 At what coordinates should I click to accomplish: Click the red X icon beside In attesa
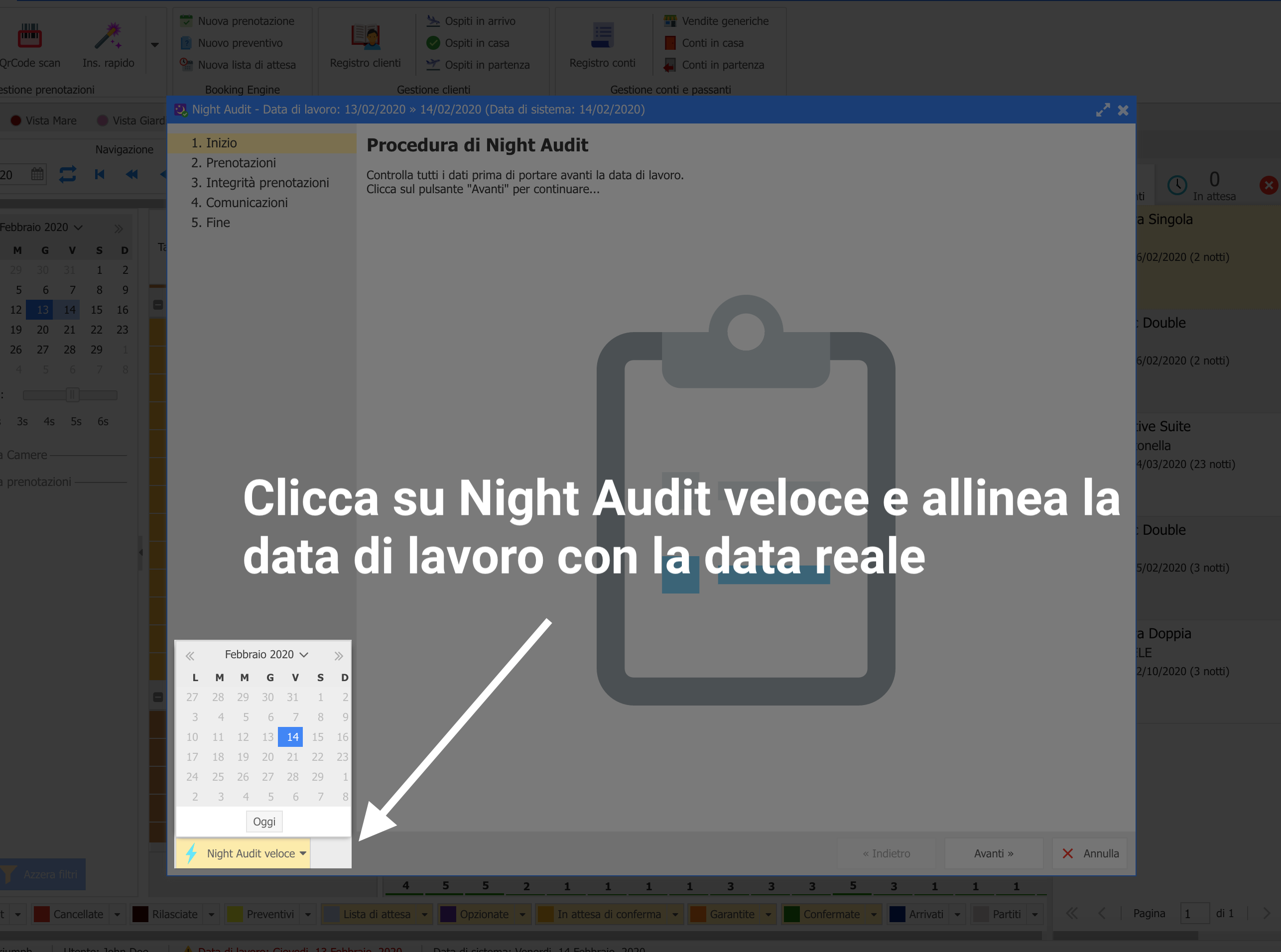pyautogui.click(x=1269, y=185)
